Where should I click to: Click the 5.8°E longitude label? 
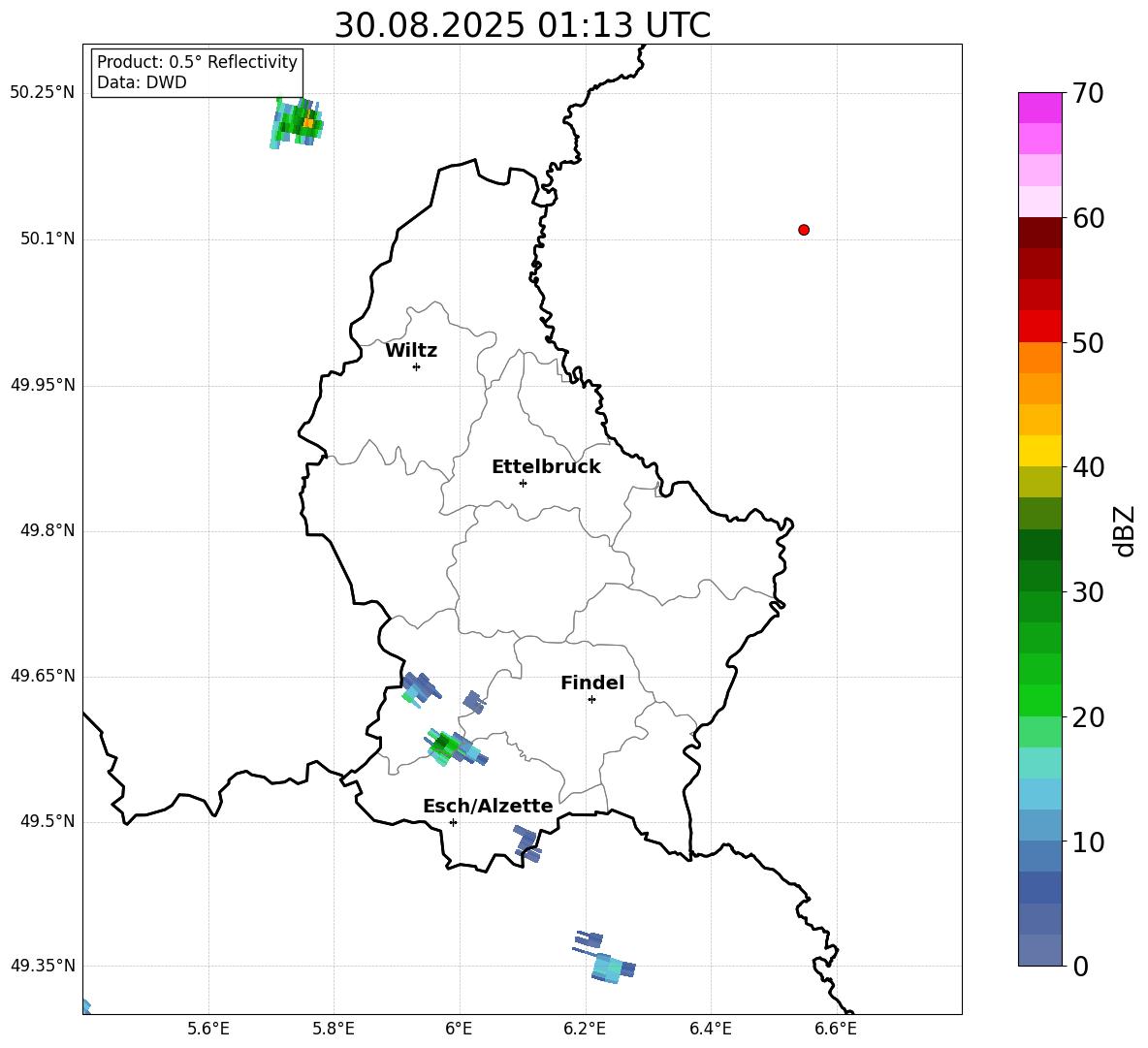[334, 1029]
